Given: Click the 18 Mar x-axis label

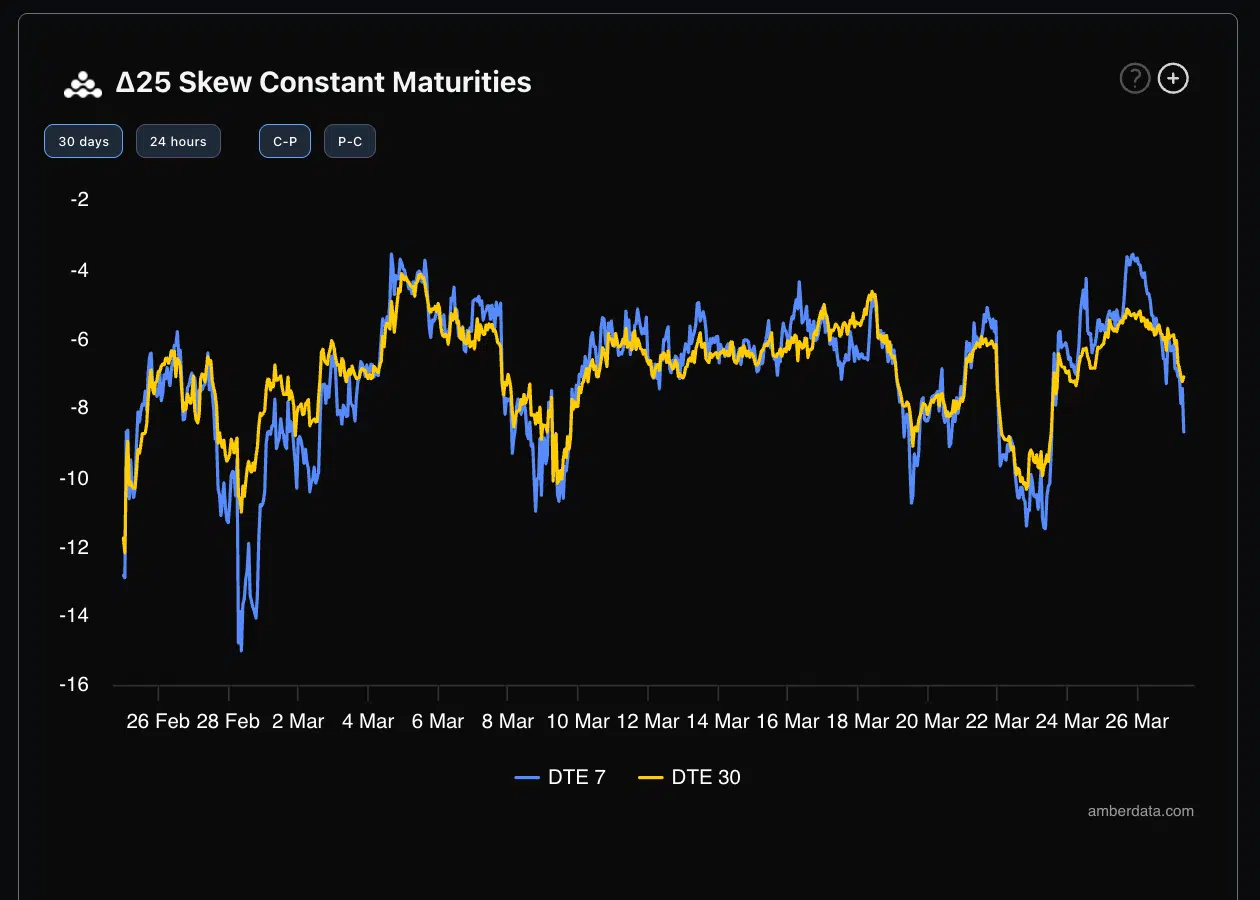Looking at the screenshot, I should tap(858, 721).
